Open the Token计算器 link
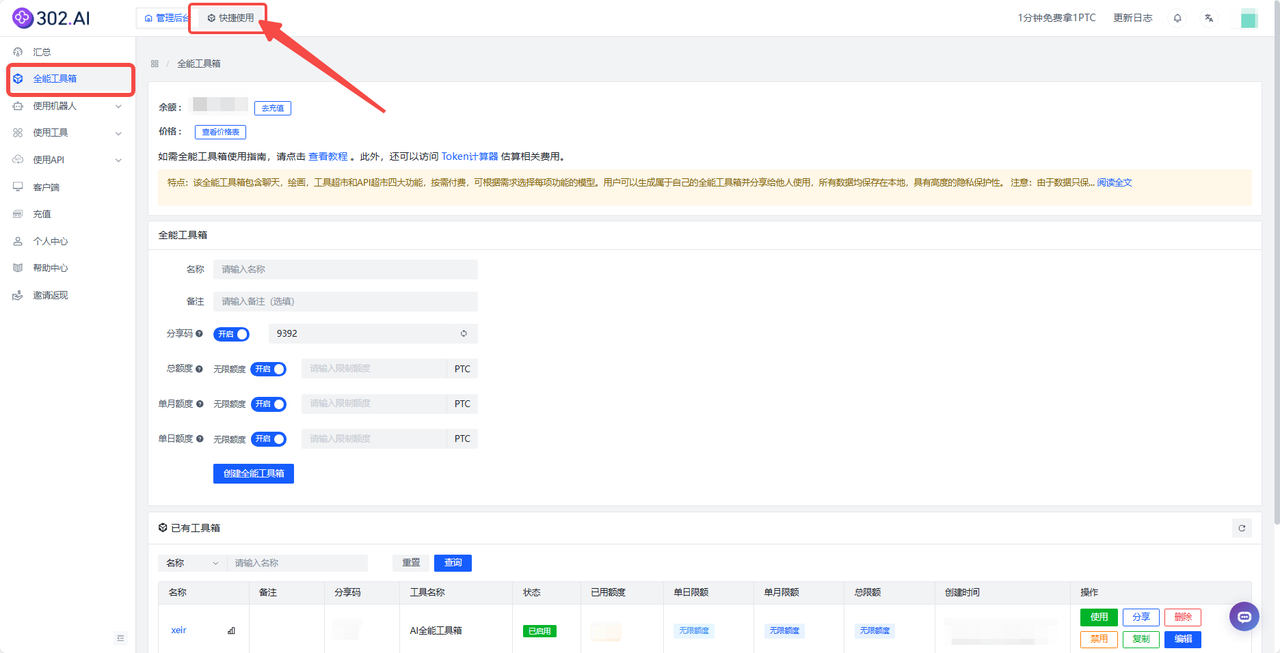Image resolution: width=1280 pixels, height=653 pixels. (x=469, y=157)
